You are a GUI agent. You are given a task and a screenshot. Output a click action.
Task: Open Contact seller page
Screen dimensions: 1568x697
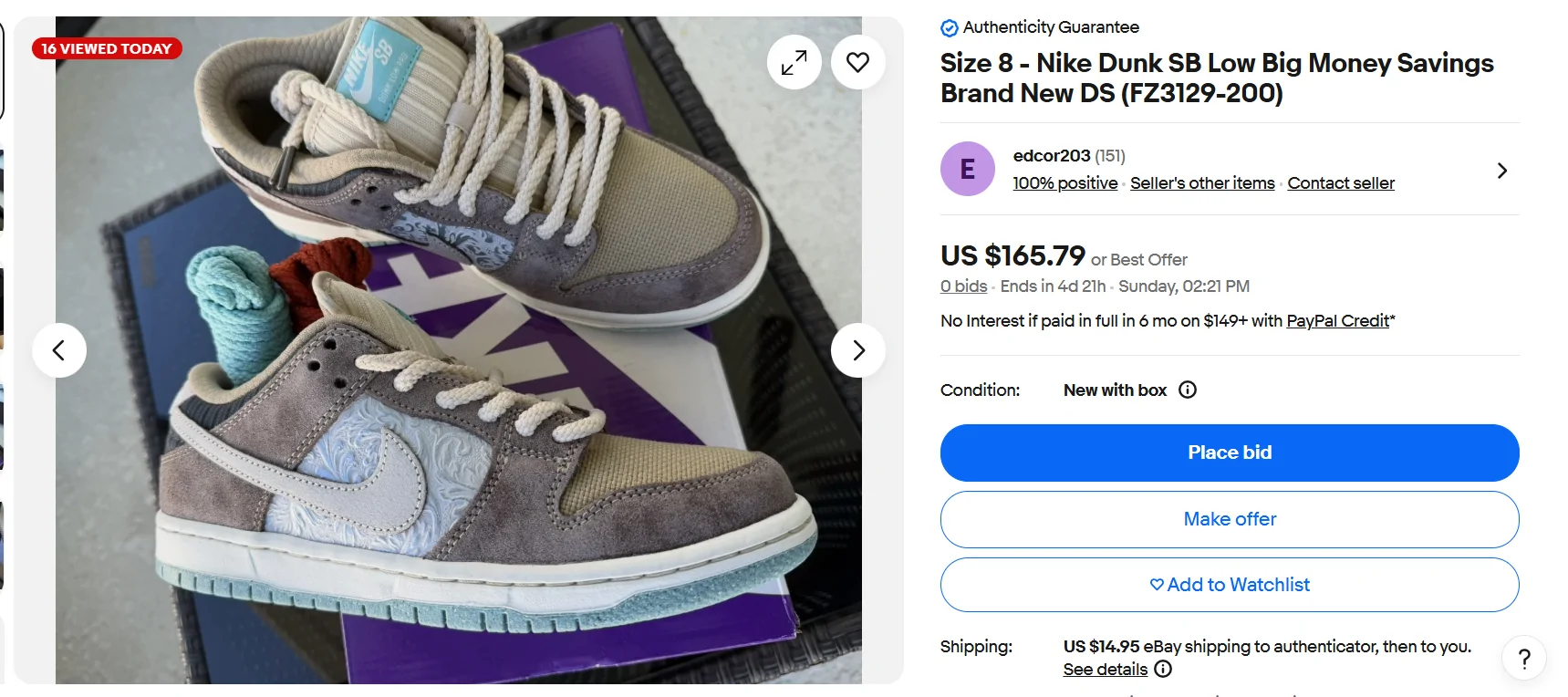click(1340, 182)
